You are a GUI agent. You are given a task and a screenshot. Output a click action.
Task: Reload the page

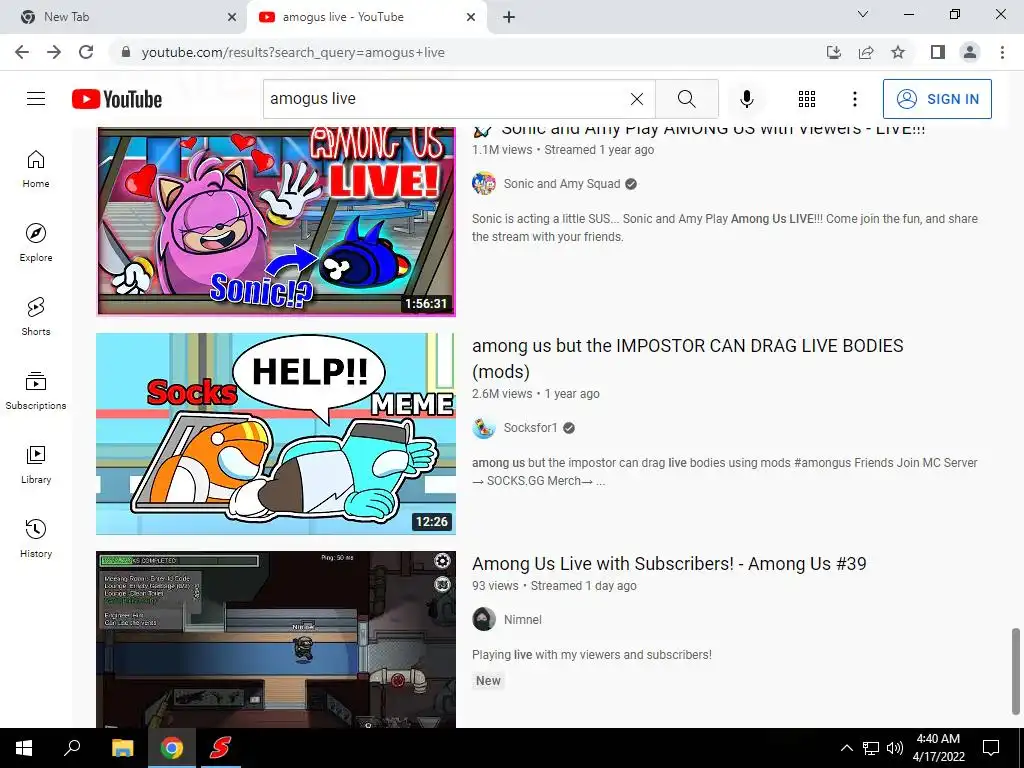[x=86, y=52]
